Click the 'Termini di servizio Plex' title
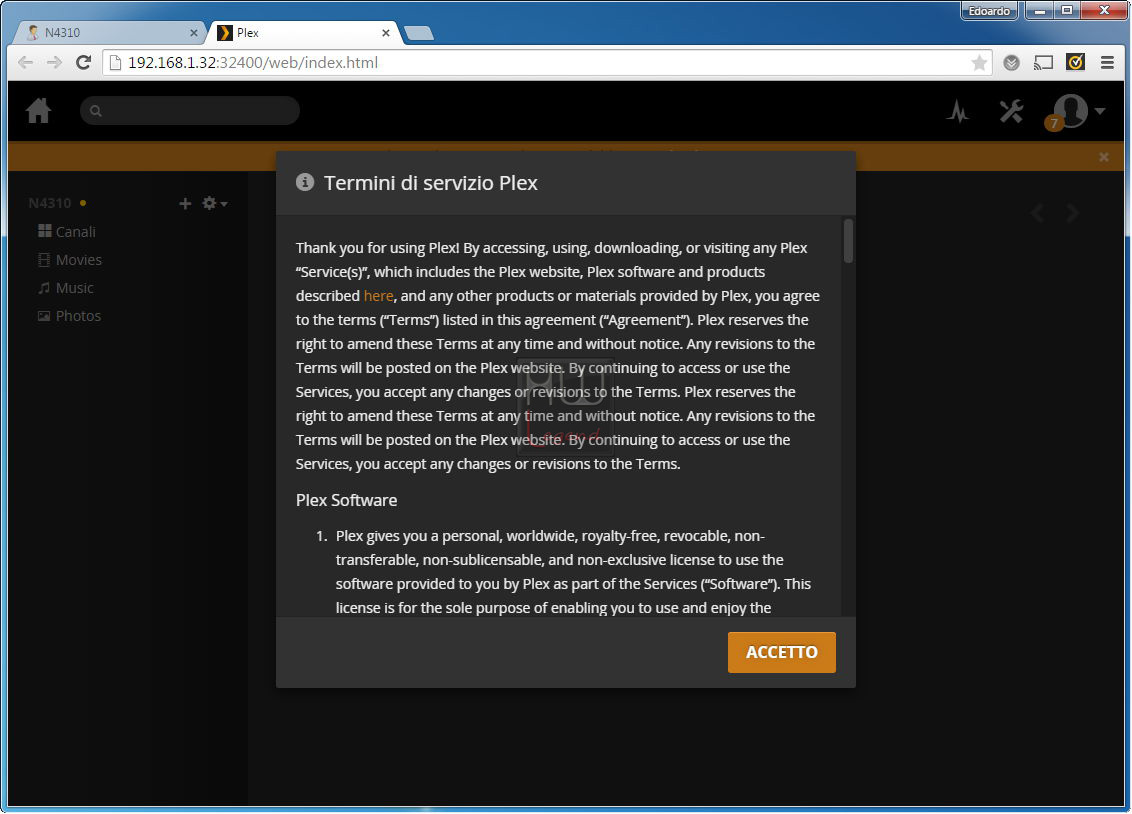The height and width of the screenshot is (814, 1132). point(430,183)
